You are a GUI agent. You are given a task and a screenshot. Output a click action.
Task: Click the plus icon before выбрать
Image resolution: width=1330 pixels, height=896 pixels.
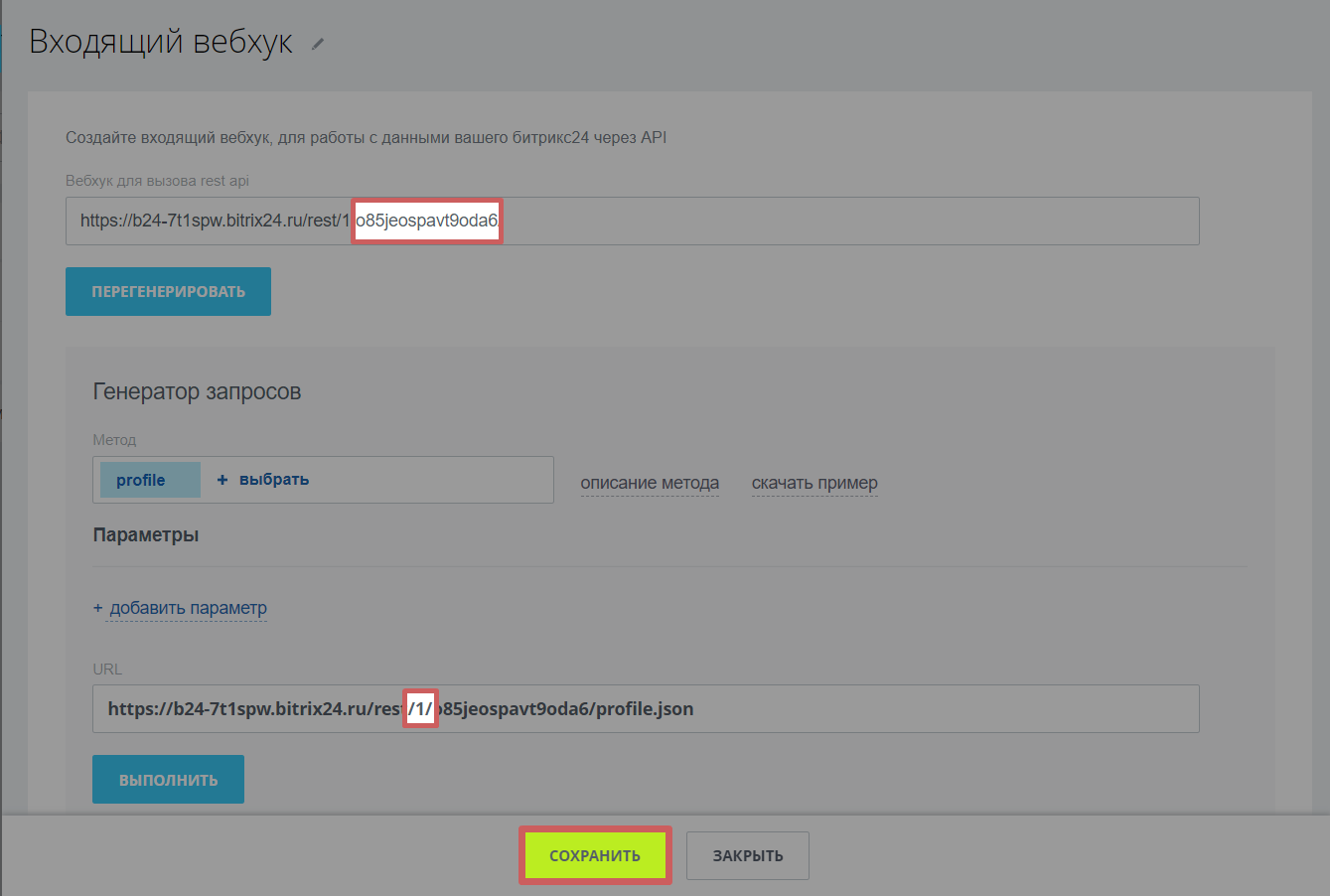[222, 480]
